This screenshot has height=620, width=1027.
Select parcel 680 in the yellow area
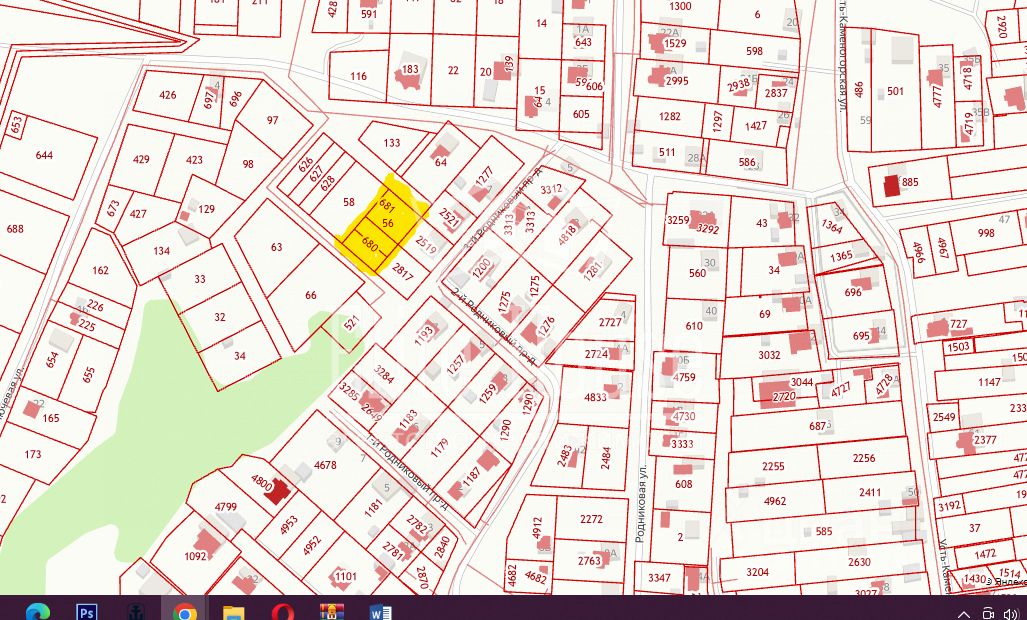pos(370,245)
